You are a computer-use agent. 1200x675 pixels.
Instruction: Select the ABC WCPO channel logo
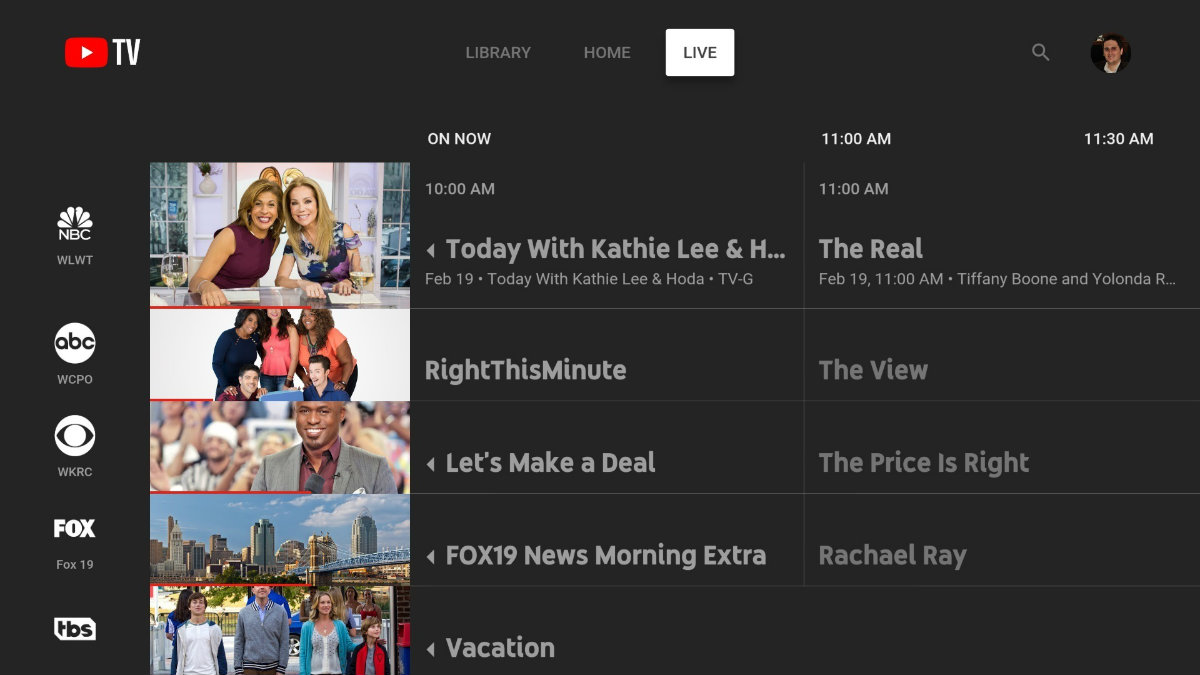pyautogui.click(x=75, y=344)
